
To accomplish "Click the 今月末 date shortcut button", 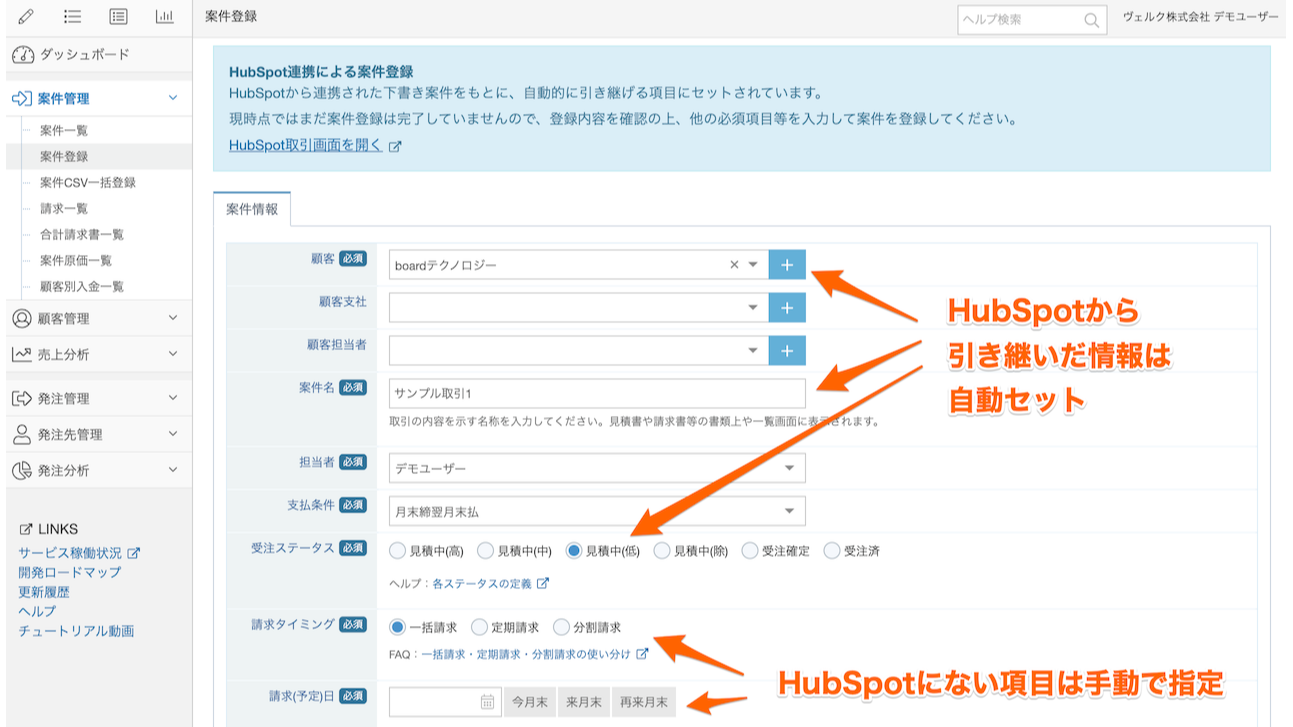I will click(530, 702).
